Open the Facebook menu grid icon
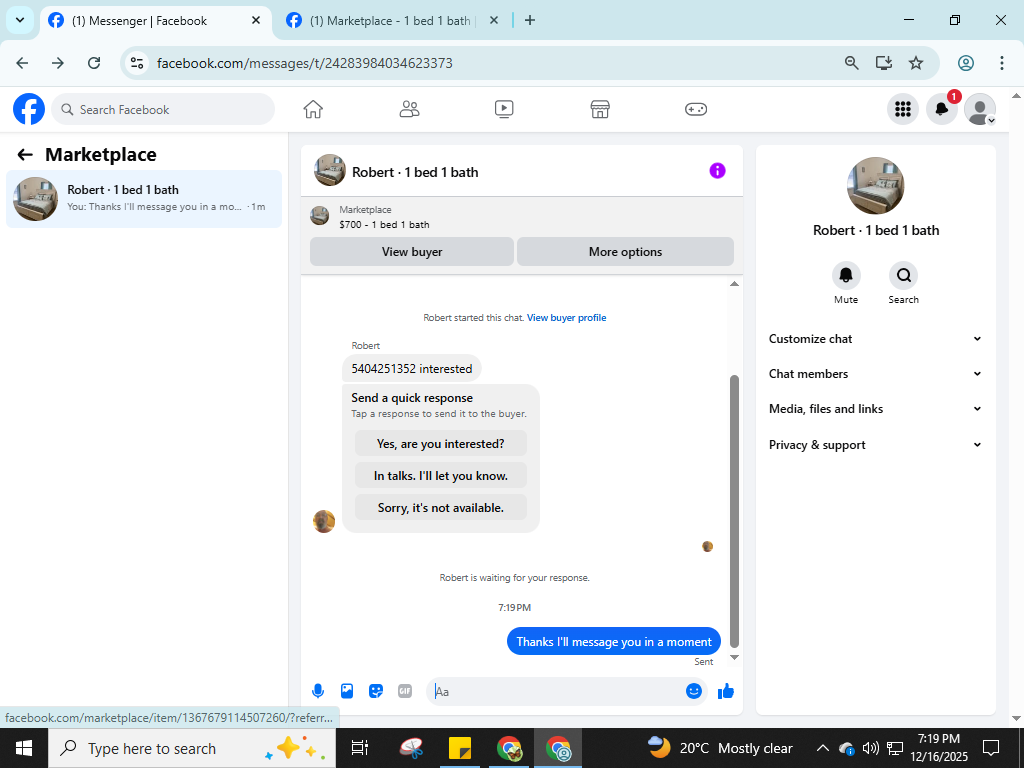This screenshot has height=768, width=1024. click(903, 109)
